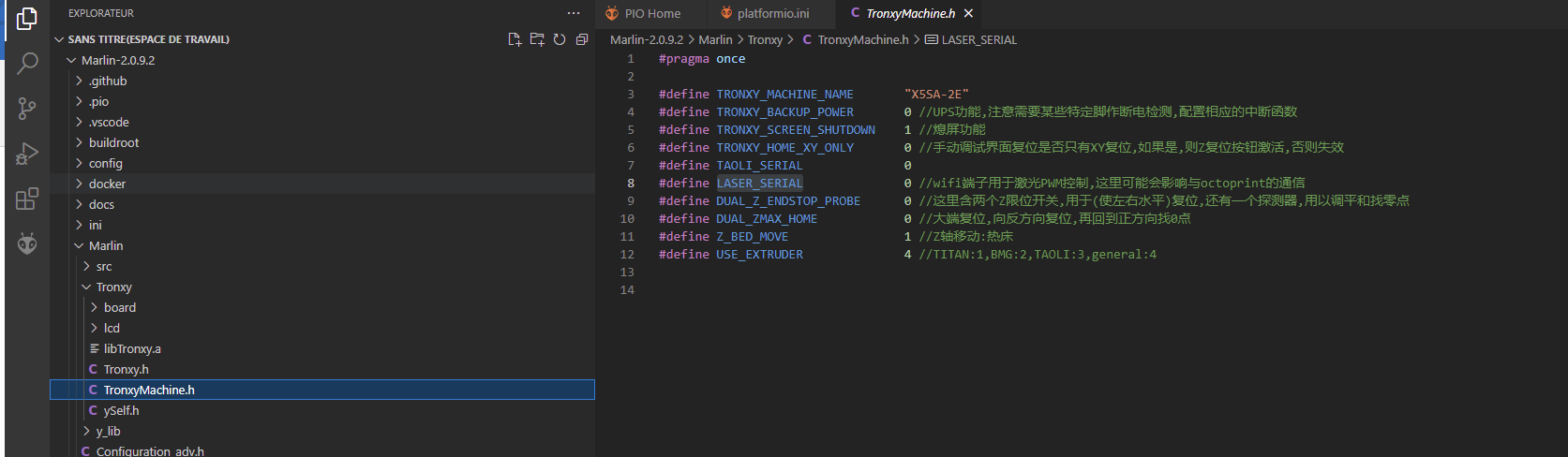Open the Extensions view icon
Screen dimensions: 1568x457
(x=27, y=199)
